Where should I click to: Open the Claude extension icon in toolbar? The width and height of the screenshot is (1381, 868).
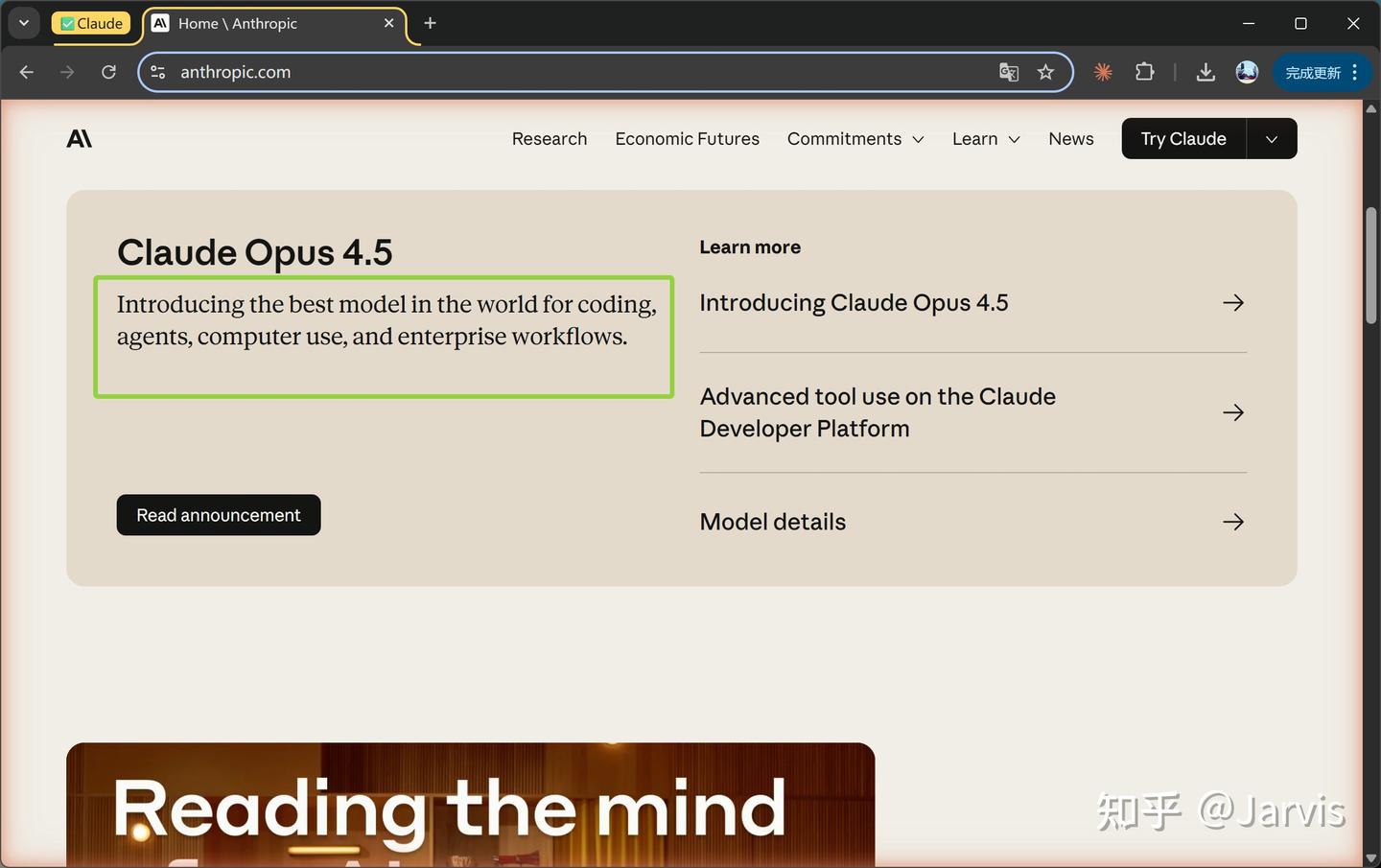pos(1103,72)
